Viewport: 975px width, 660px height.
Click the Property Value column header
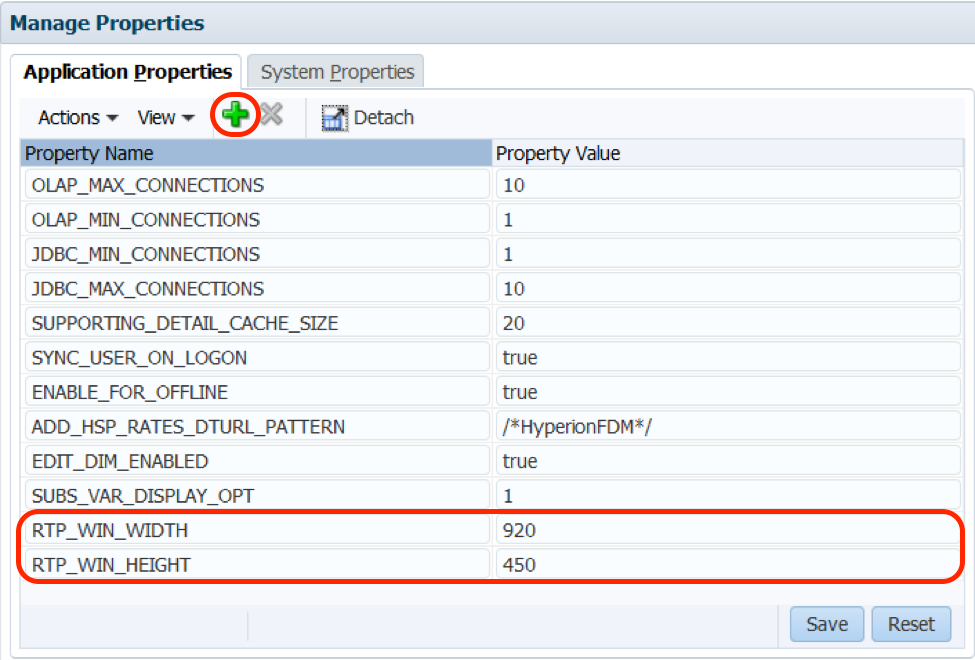728,153
